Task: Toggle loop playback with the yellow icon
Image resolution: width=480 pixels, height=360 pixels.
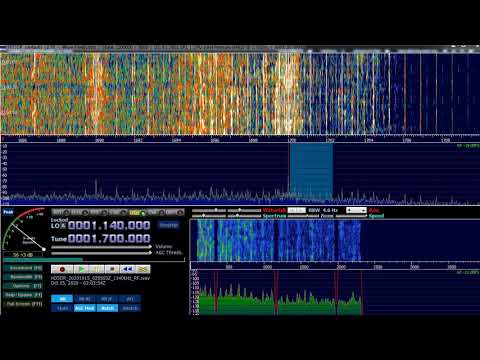Action: pyautogui.click(x=143, y=269)
